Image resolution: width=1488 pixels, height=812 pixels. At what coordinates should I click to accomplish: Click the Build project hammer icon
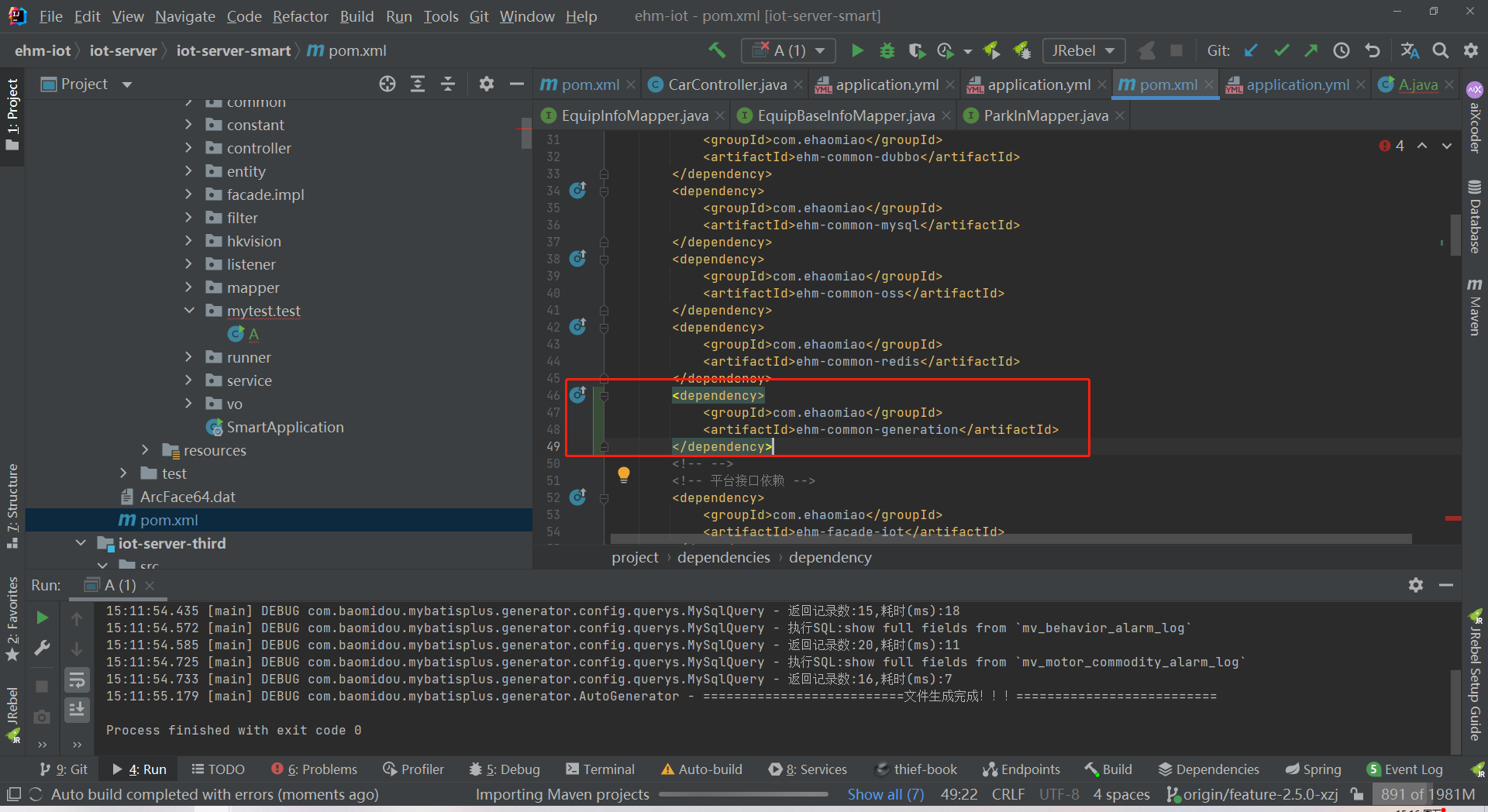point(717,51)
